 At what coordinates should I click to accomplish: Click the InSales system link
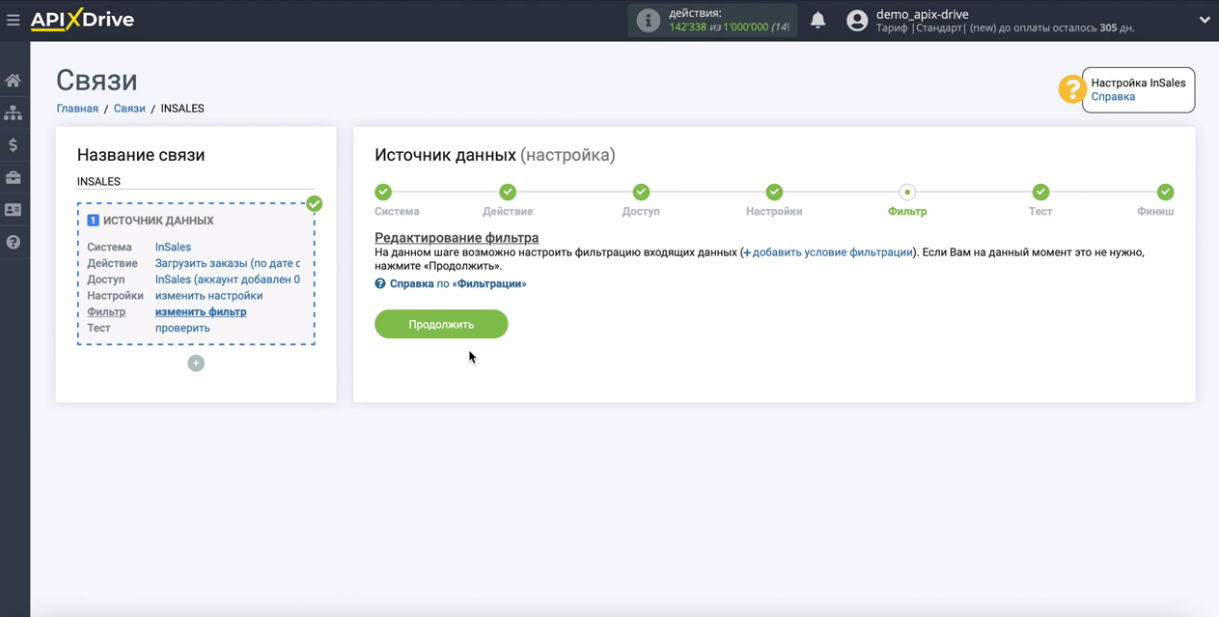coord(173,247)
